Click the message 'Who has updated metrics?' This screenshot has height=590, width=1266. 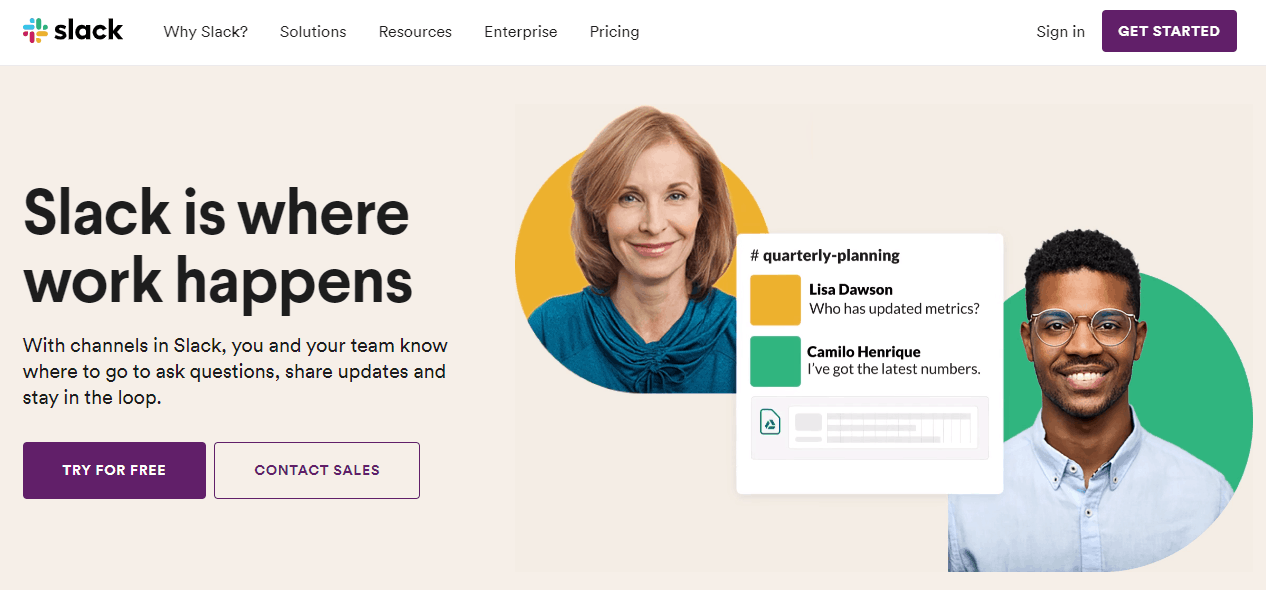(894, 309)
